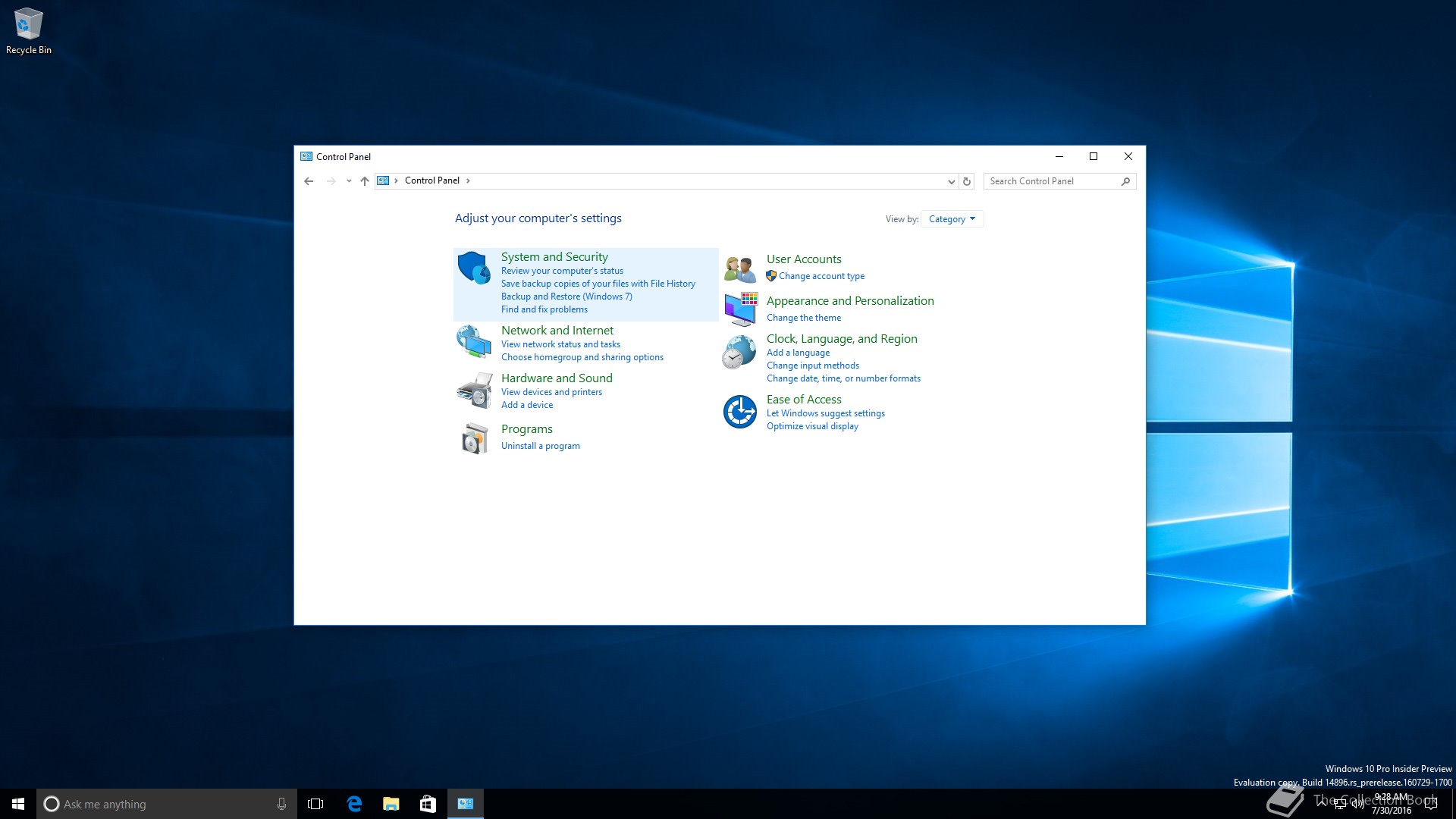Open the Change account type link

pos(821,276)
